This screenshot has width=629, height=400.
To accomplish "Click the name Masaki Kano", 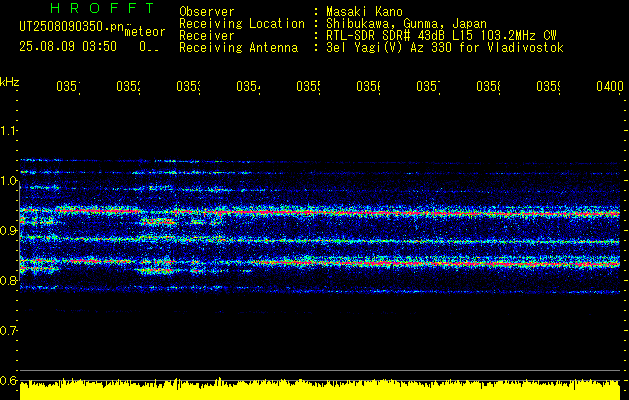I will (x=364, y=11).
